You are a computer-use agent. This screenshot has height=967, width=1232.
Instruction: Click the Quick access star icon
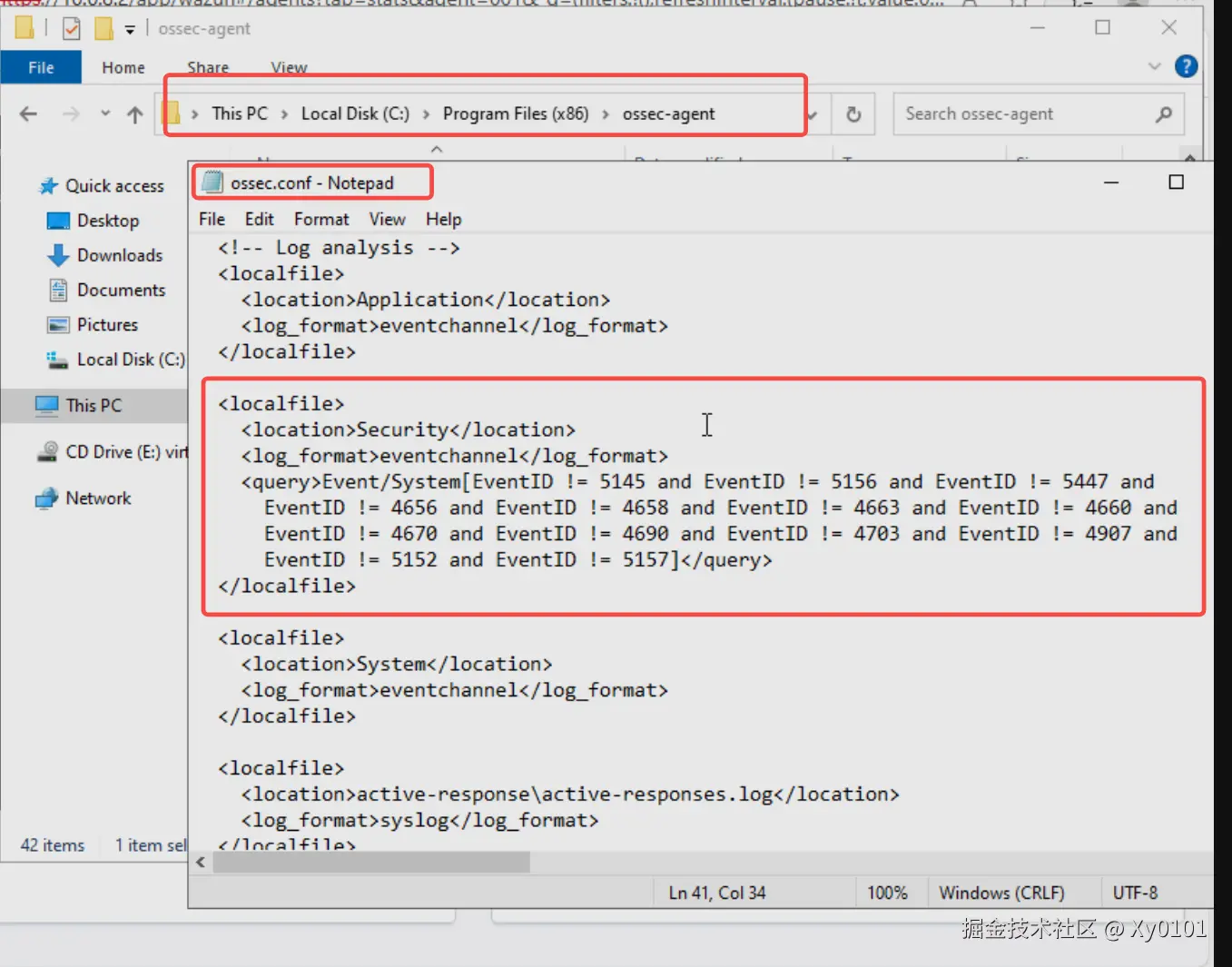coord(48,186)
